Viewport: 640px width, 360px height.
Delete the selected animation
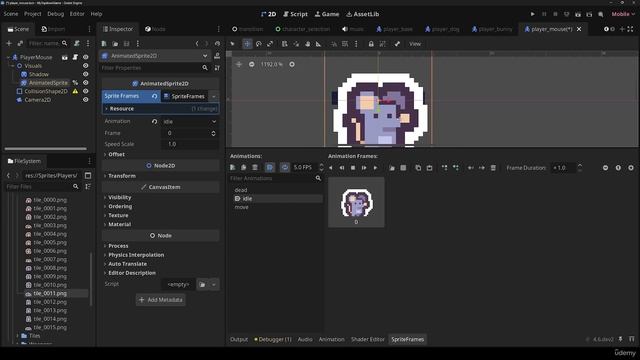(255, 168)
